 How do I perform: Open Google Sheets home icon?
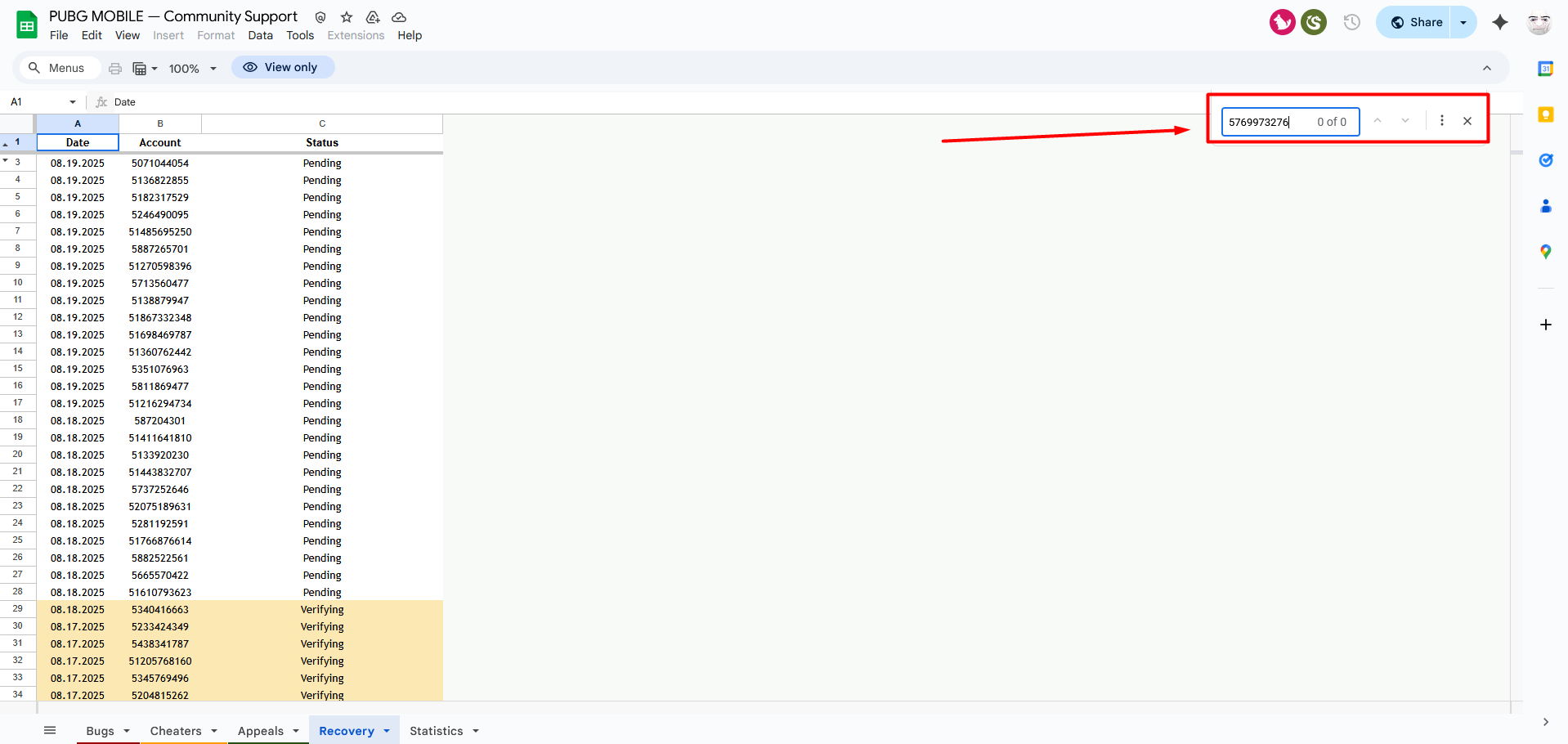pos(27,25)
